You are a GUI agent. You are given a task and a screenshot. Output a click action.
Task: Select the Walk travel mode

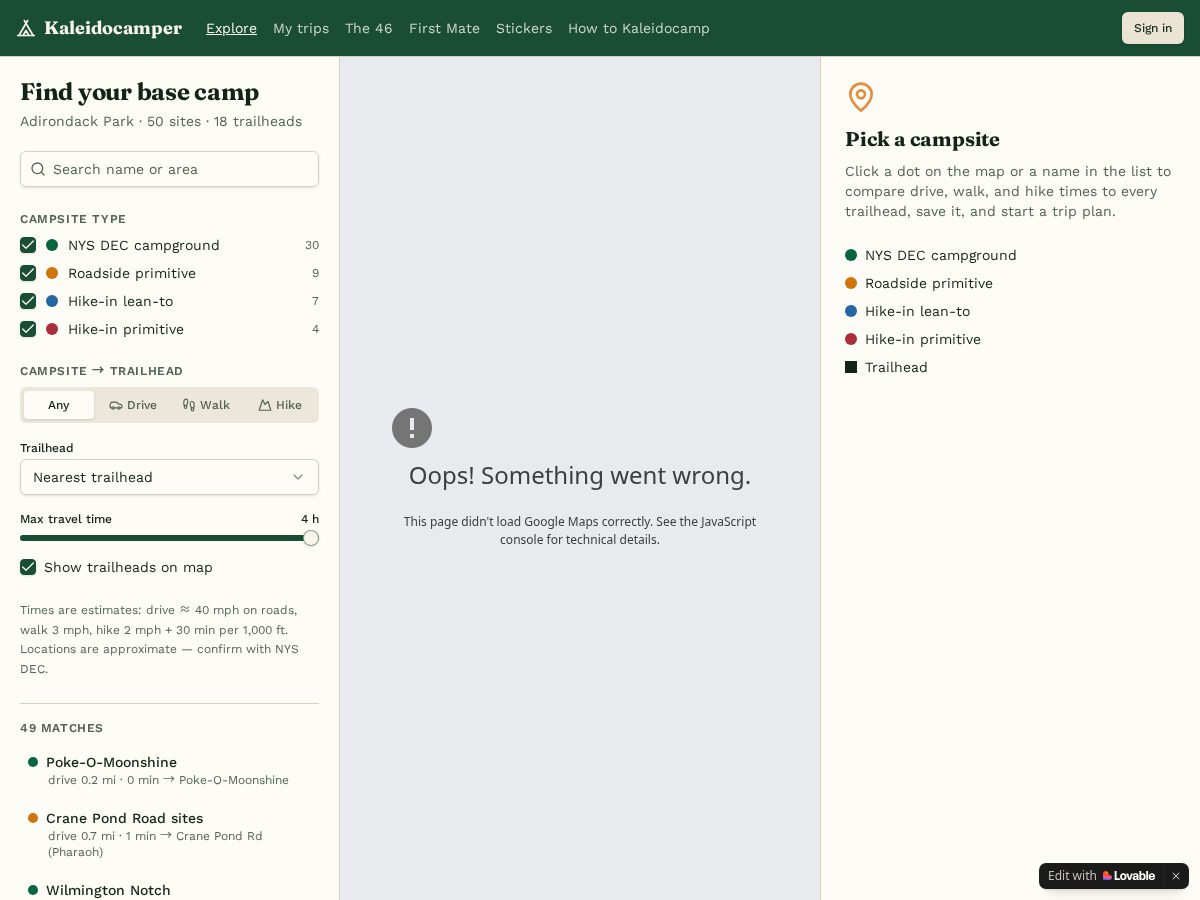(206, 405)
